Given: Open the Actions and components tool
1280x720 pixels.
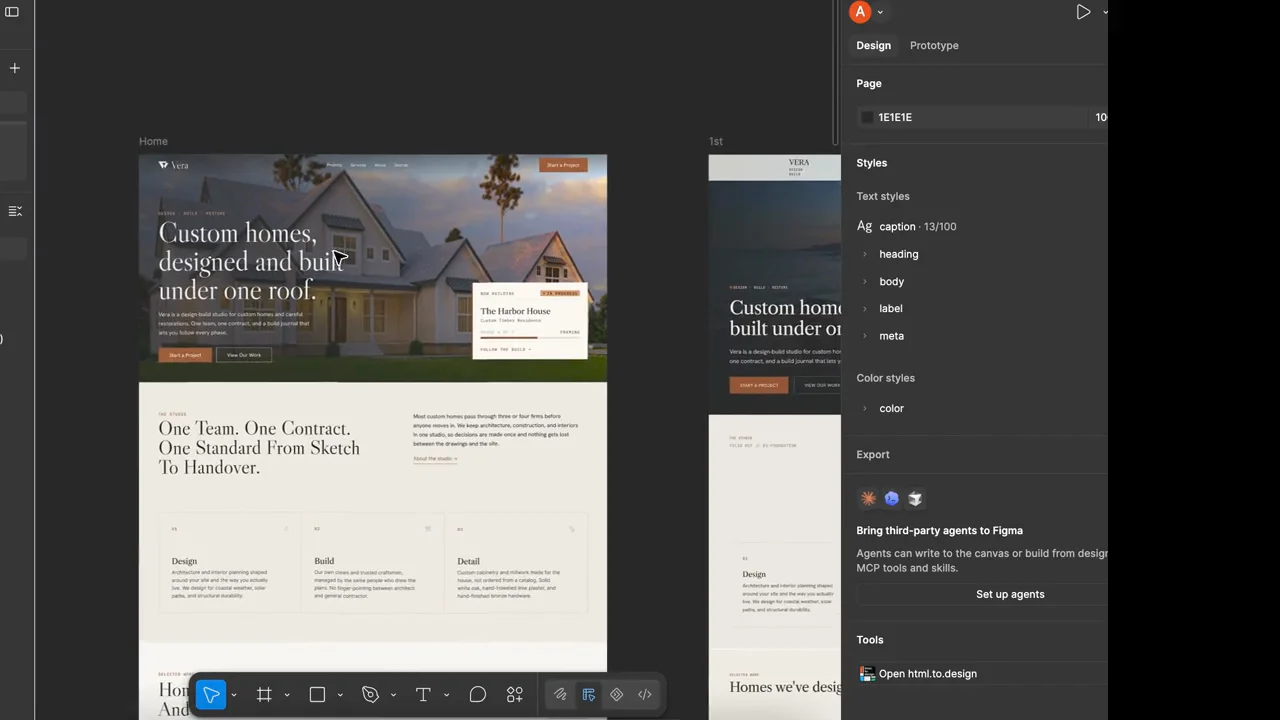Looking at the screenshot, I should click(x=515, y=695).
